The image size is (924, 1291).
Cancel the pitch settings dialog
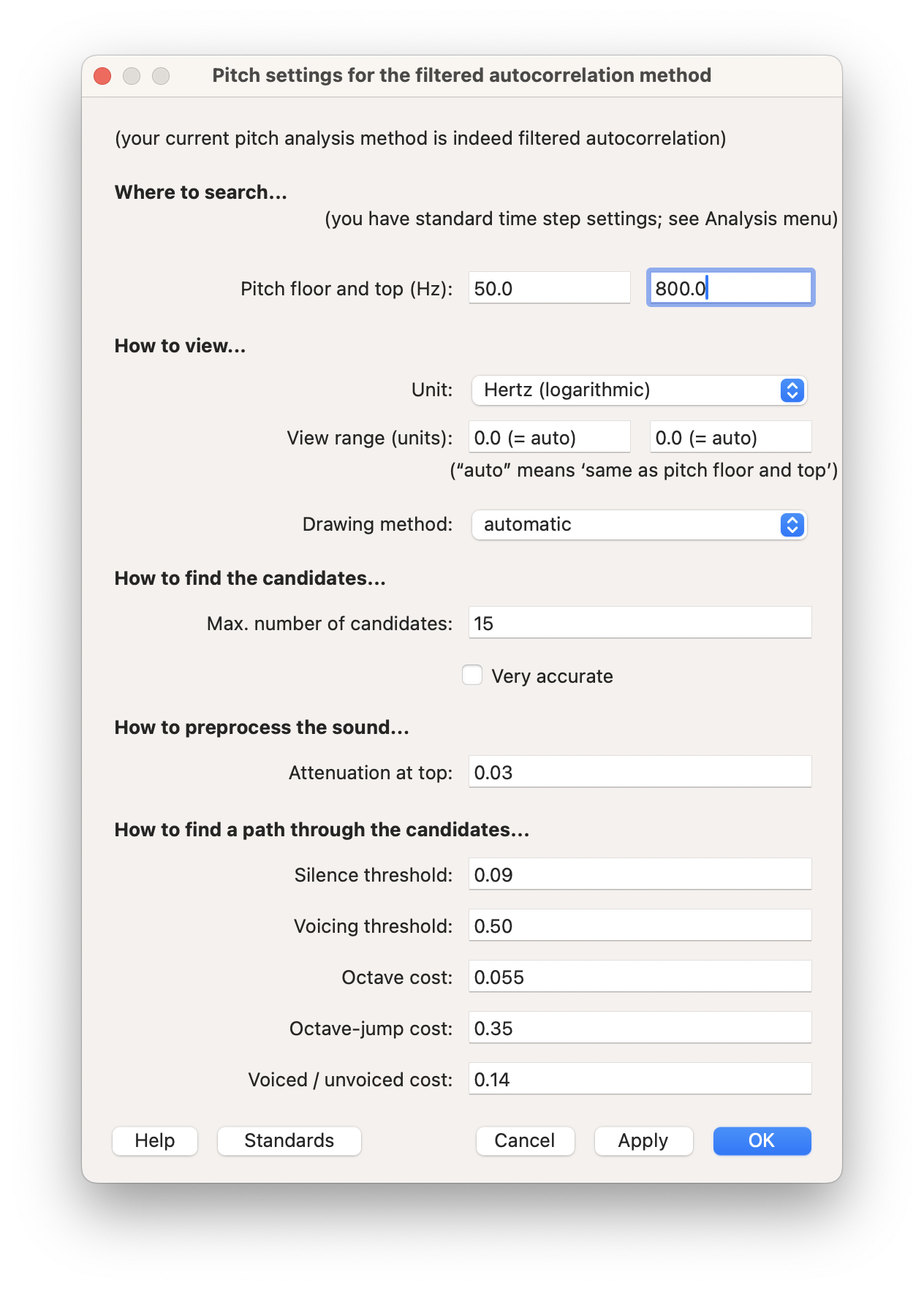[x=525, y=1140]
